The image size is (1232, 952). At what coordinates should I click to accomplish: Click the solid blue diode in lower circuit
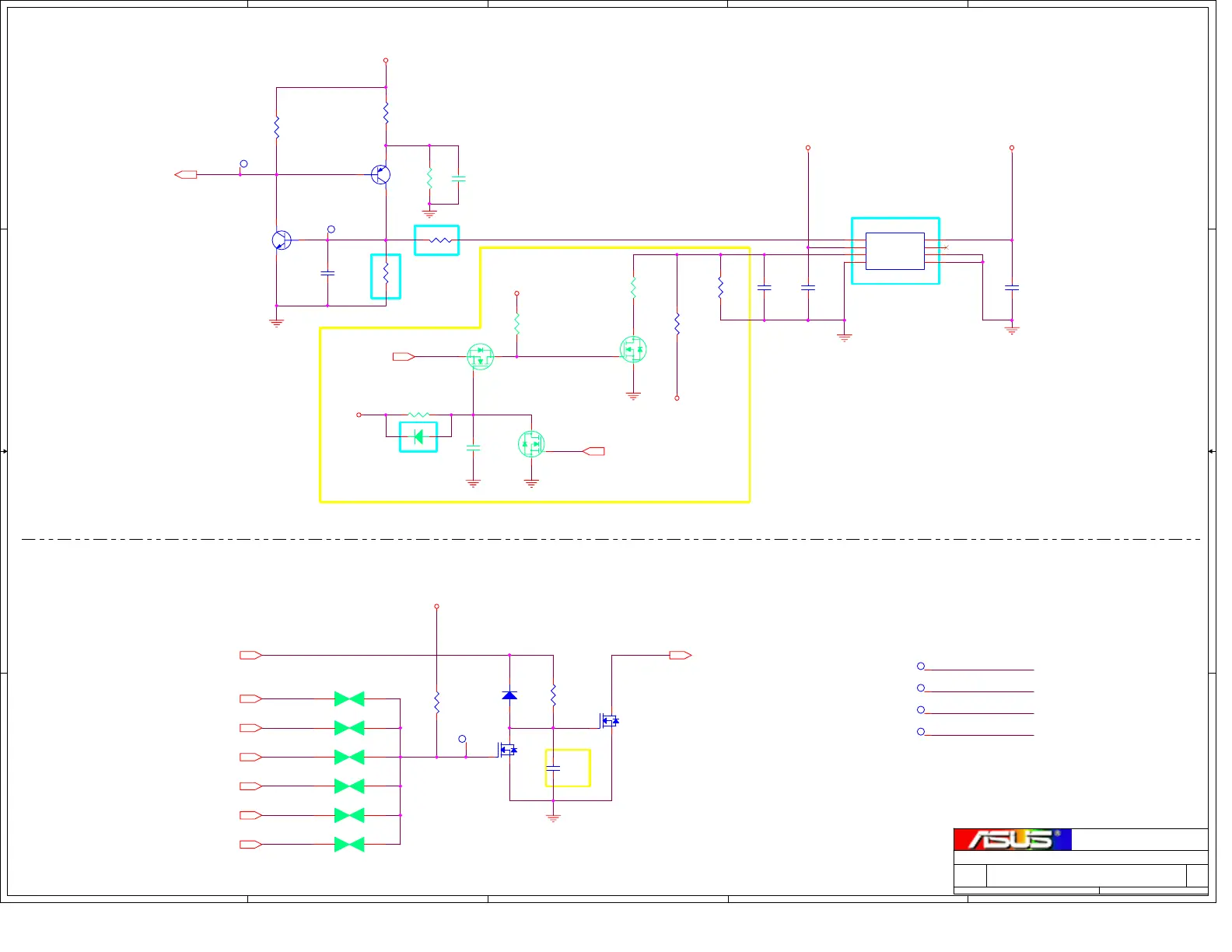509,695
